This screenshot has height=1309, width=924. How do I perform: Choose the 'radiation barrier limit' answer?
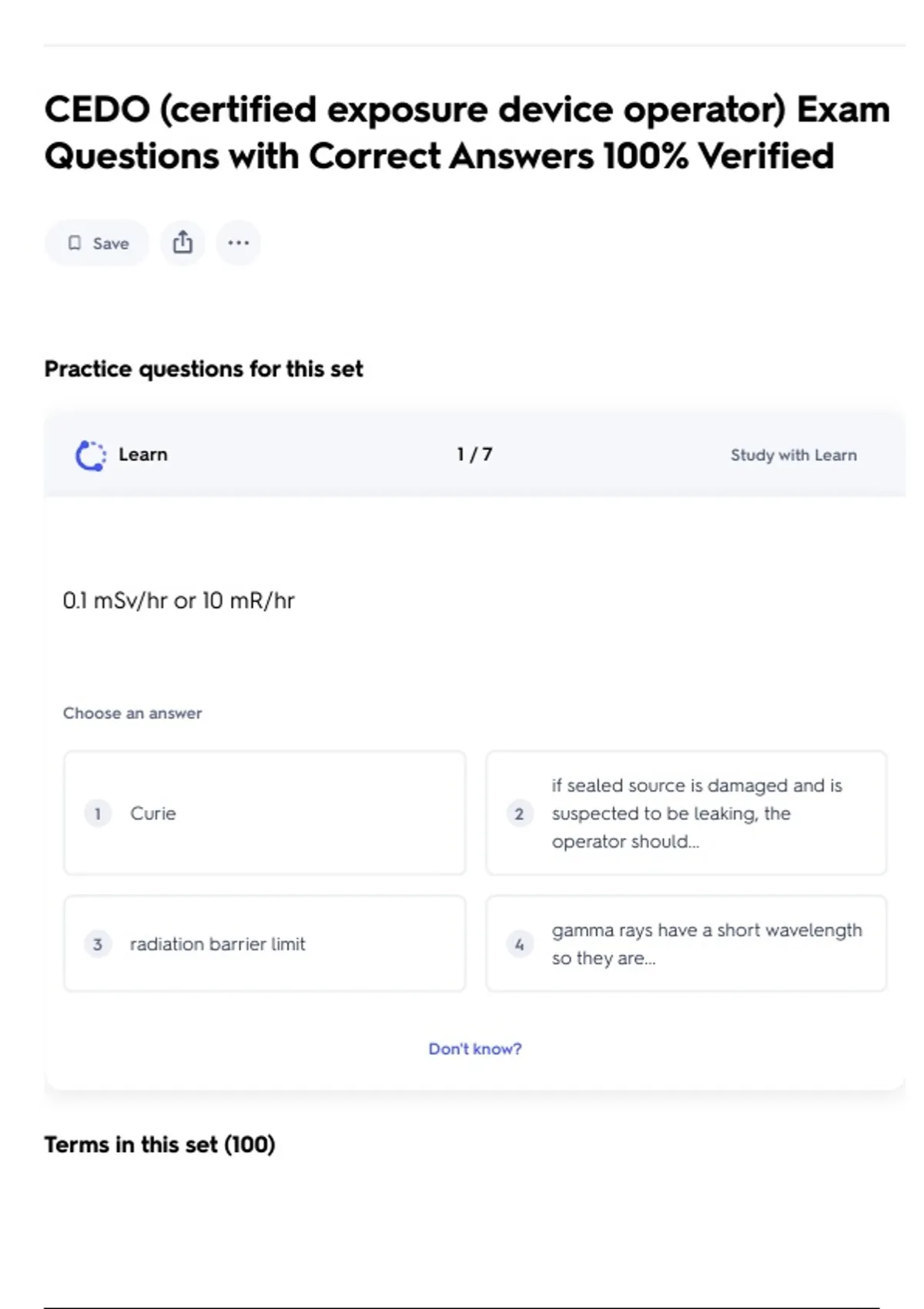[264, 944]
